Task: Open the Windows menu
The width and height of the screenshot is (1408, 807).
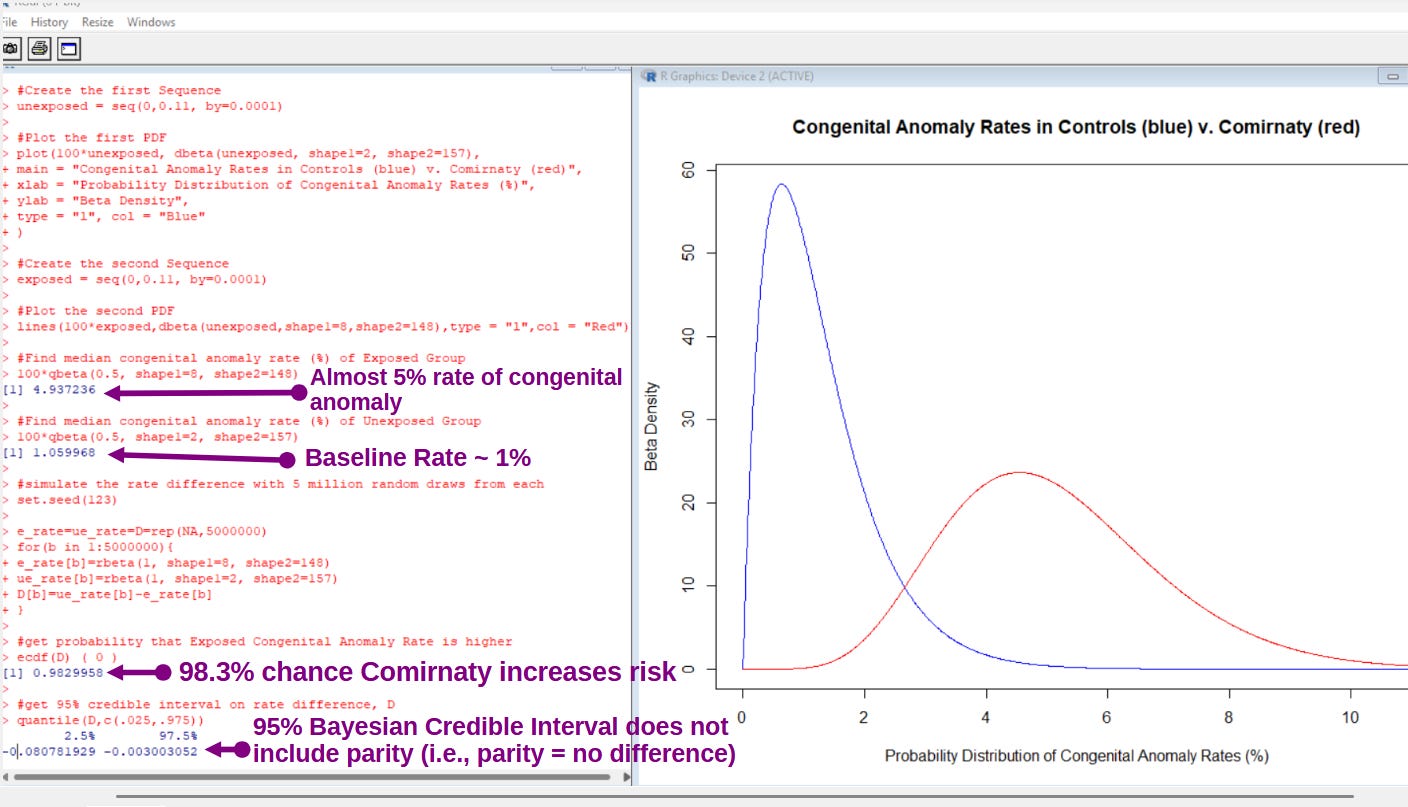Action: click(151, 22)
